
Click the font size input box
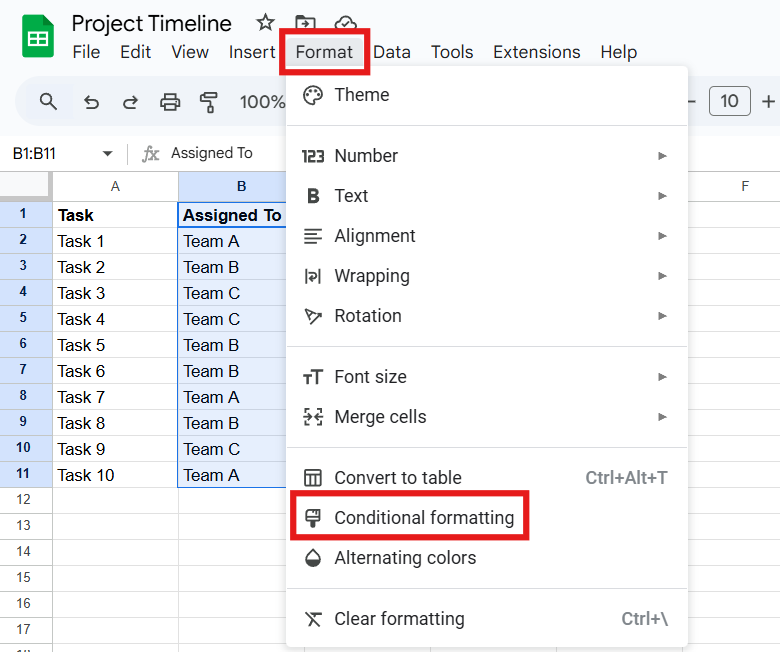pos(729,101)
